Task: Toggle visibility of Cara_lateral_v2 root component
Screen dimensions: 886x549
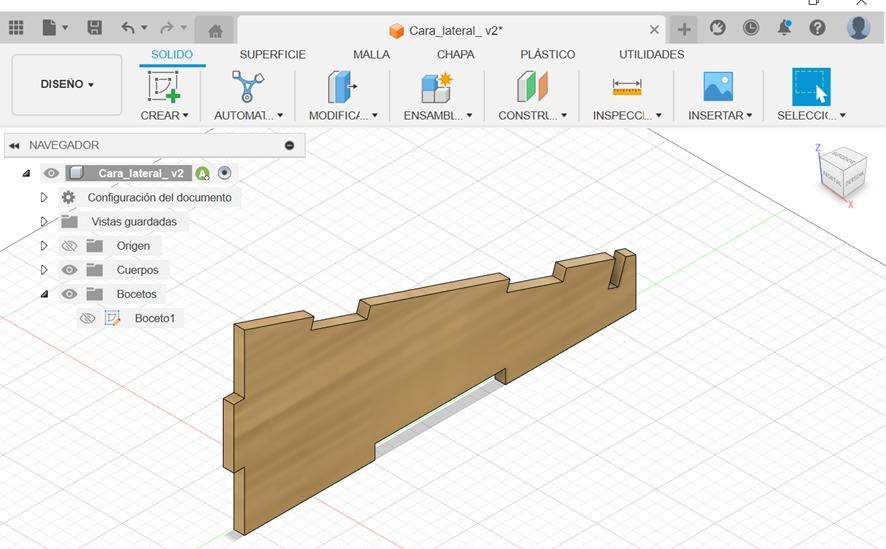Action: (51, 173)
